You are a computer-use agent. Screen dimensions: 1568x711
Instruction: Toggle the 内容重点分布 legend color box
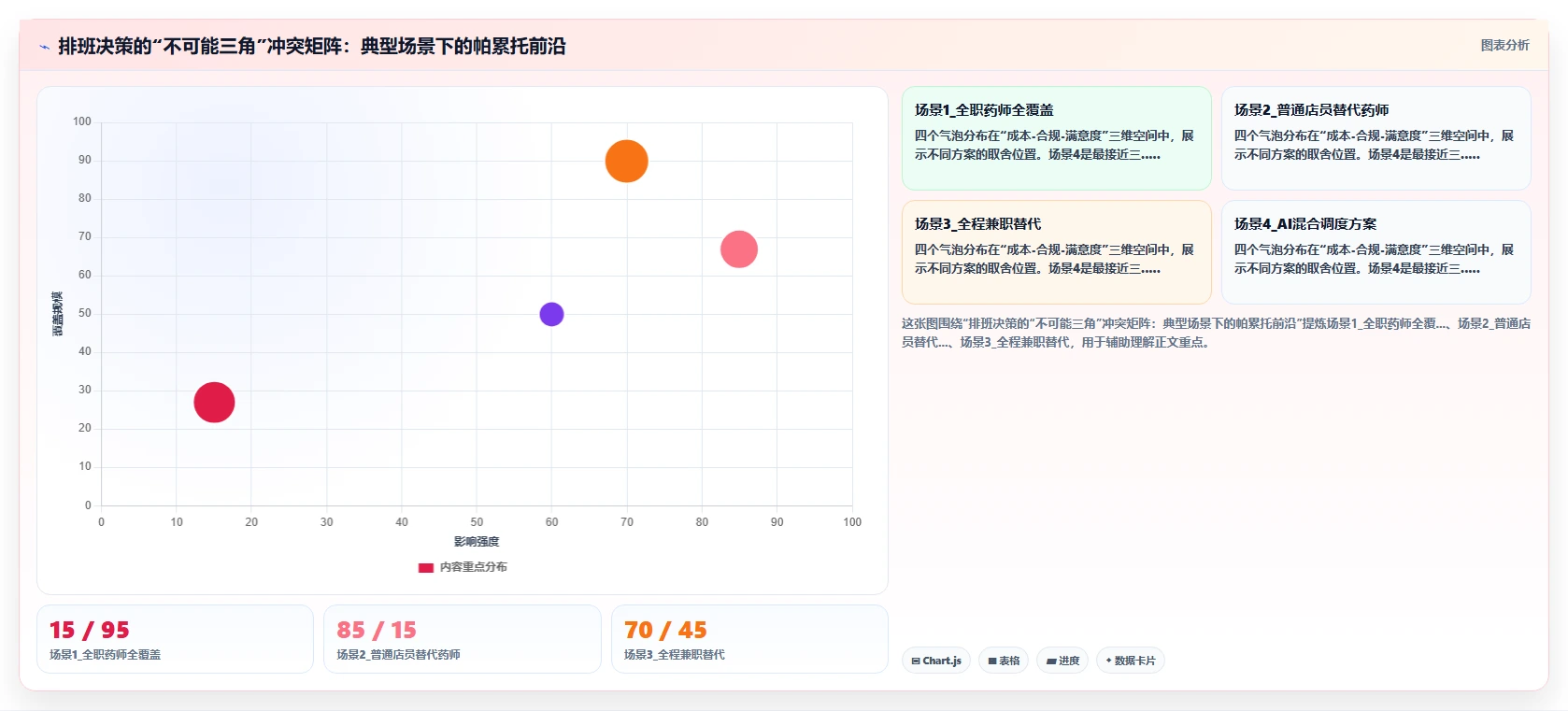pos(425,567)
